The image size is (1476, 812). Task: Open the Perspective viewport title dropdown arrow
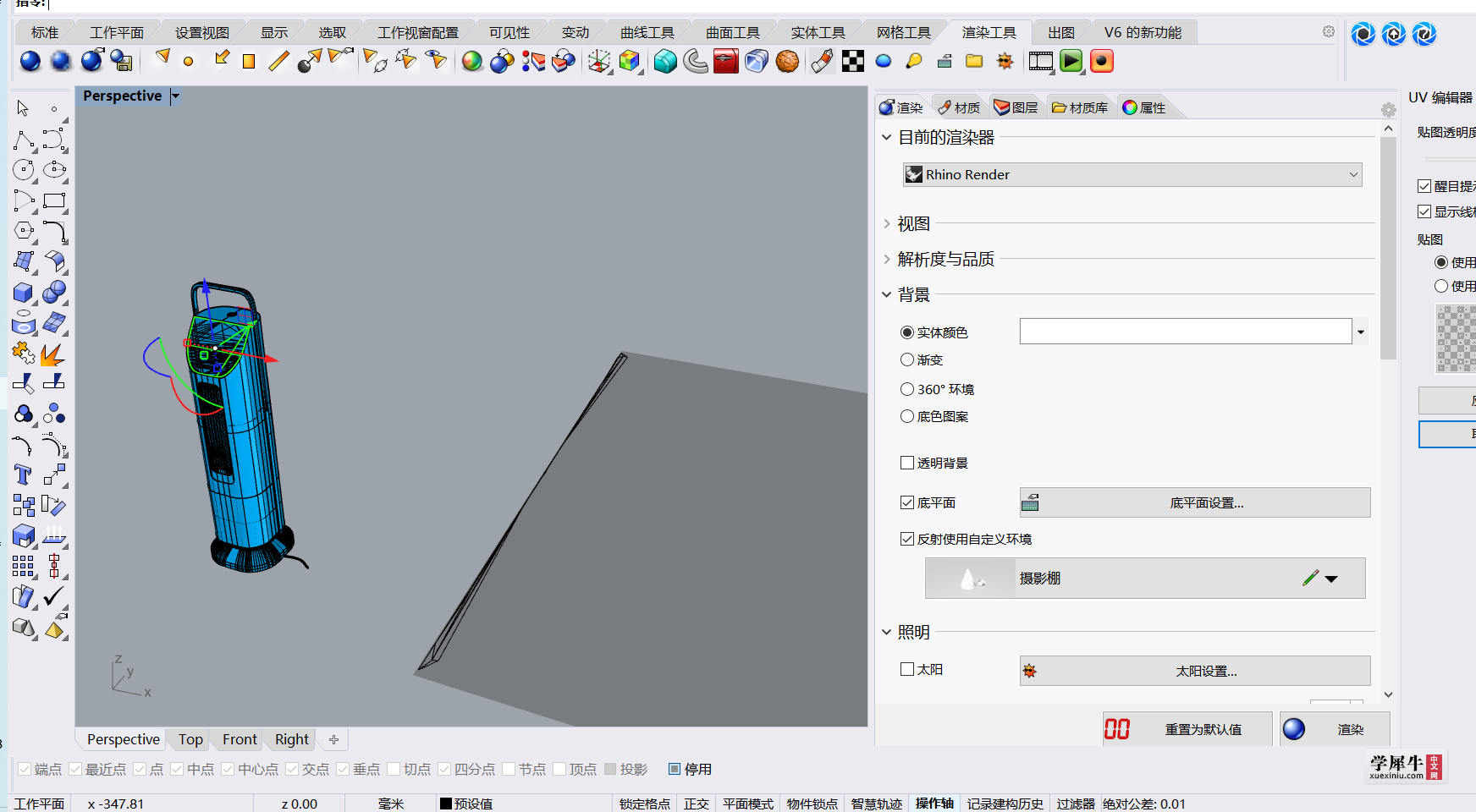tap(175, 96)
